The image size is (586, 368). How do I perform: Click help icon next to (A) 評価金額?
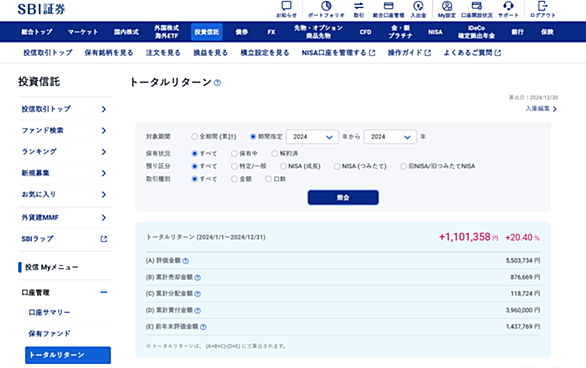point(185,261)
